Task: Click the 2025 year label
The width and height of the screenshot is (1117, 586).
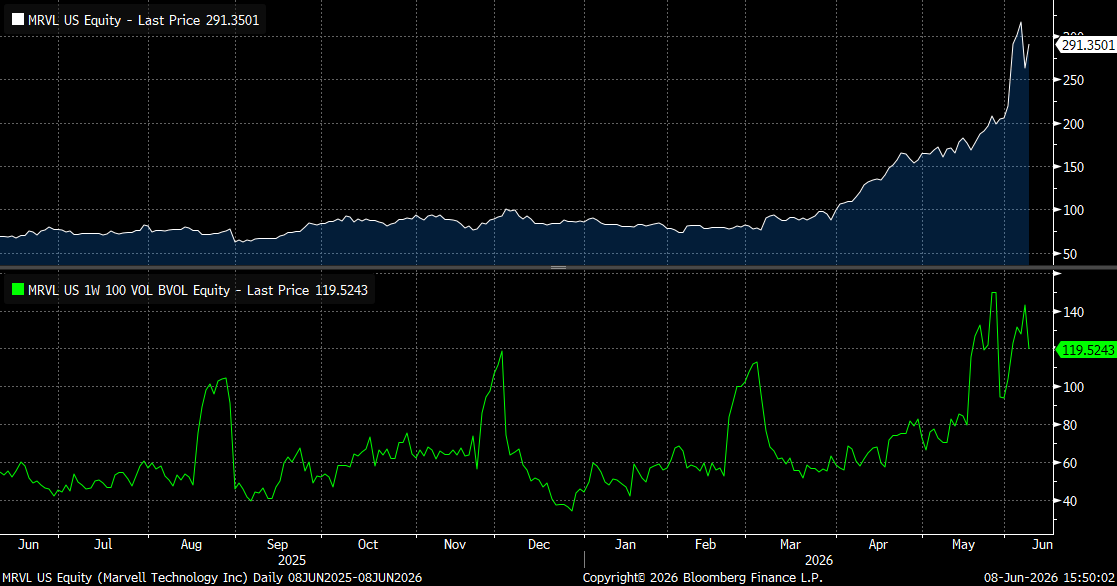Action: pyautogui.click(x=291, y=560)
